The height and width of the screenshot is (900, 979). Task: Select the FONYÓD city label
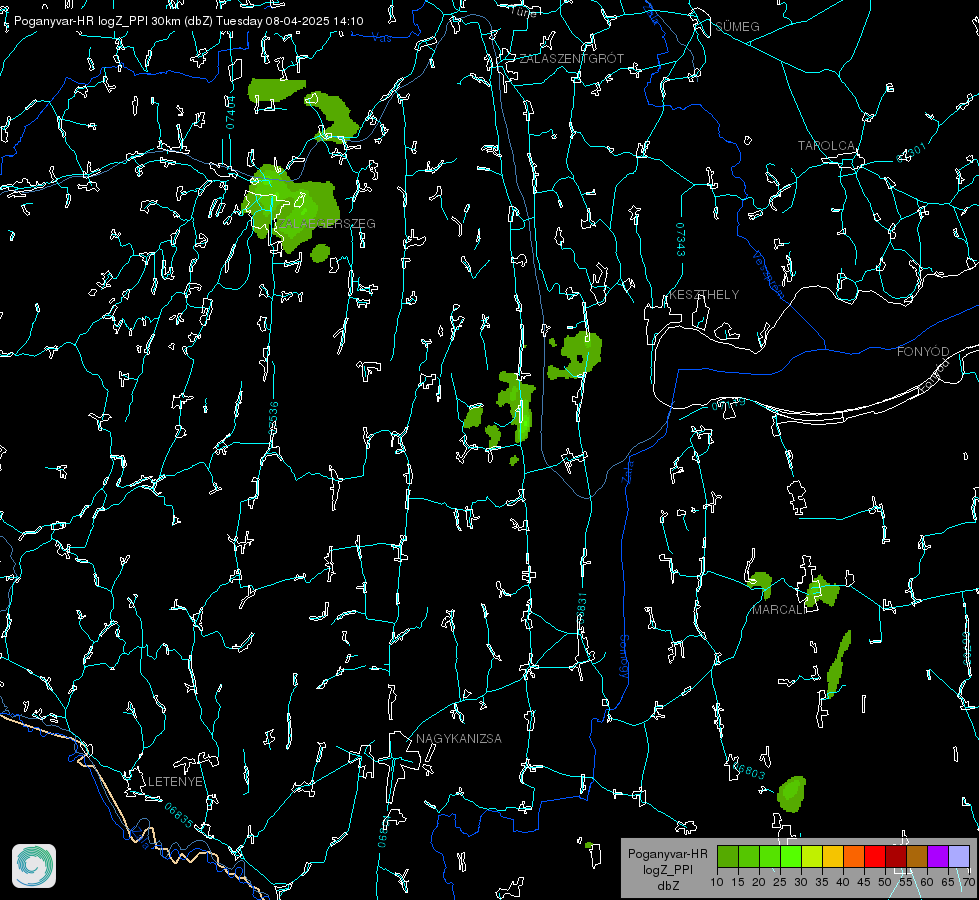tap(923, 352)
